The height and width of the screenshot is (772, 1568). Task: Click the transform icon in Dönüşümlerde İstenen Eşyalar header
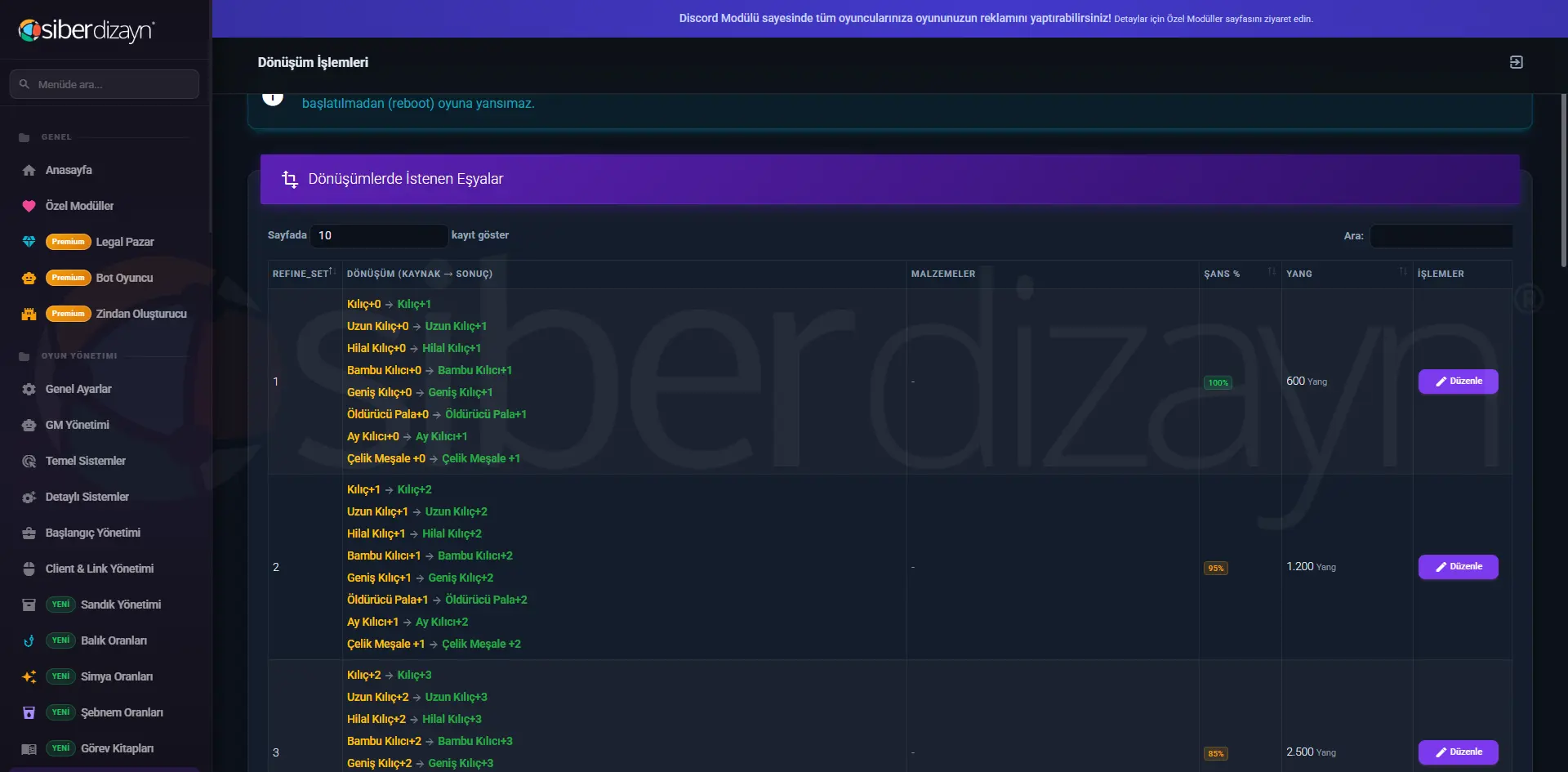[x=290, y=179]
